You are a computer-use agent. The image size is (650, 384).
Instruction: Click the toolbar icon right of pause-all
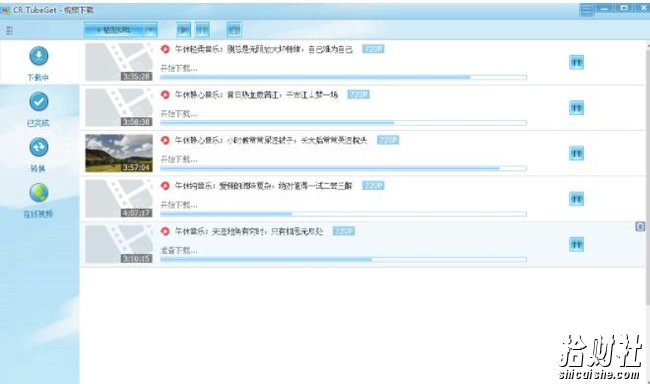coord(234,30)
